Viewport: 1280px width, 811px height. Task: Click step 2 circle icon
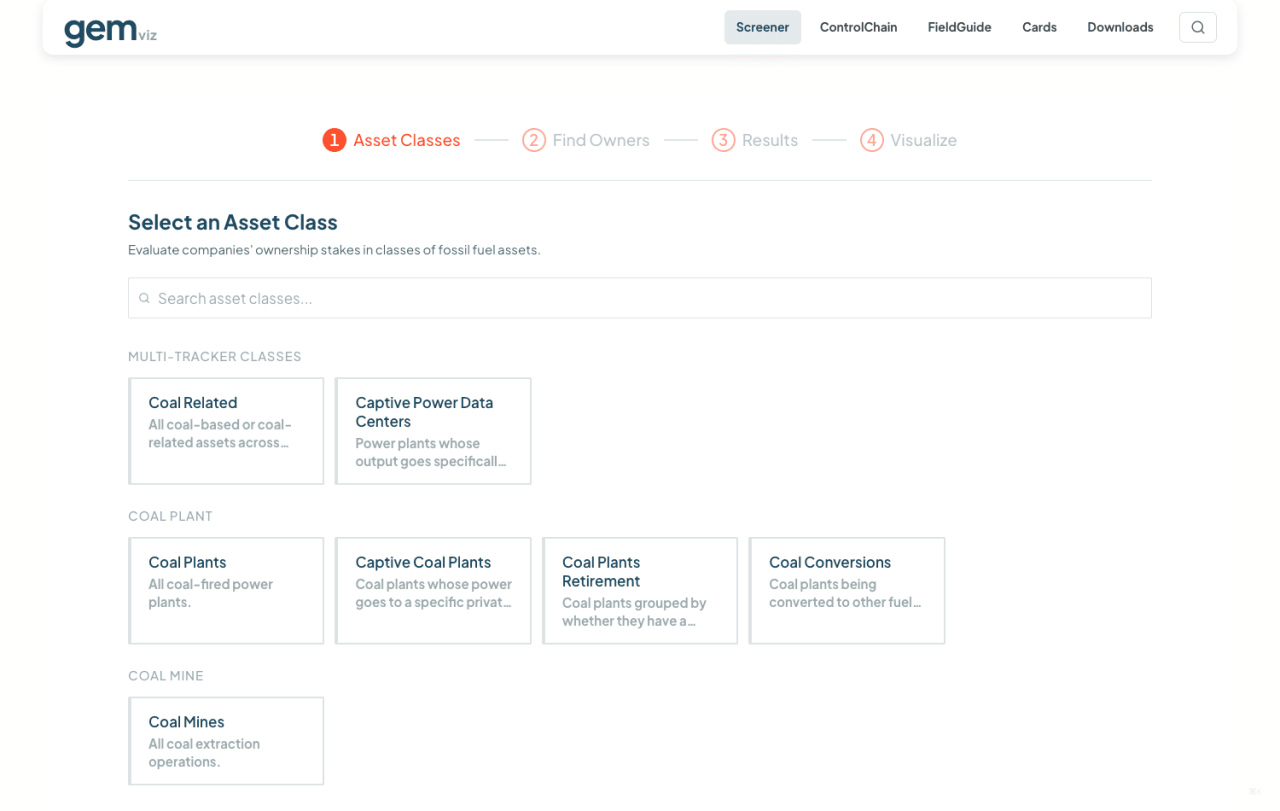tap(534, 140)
